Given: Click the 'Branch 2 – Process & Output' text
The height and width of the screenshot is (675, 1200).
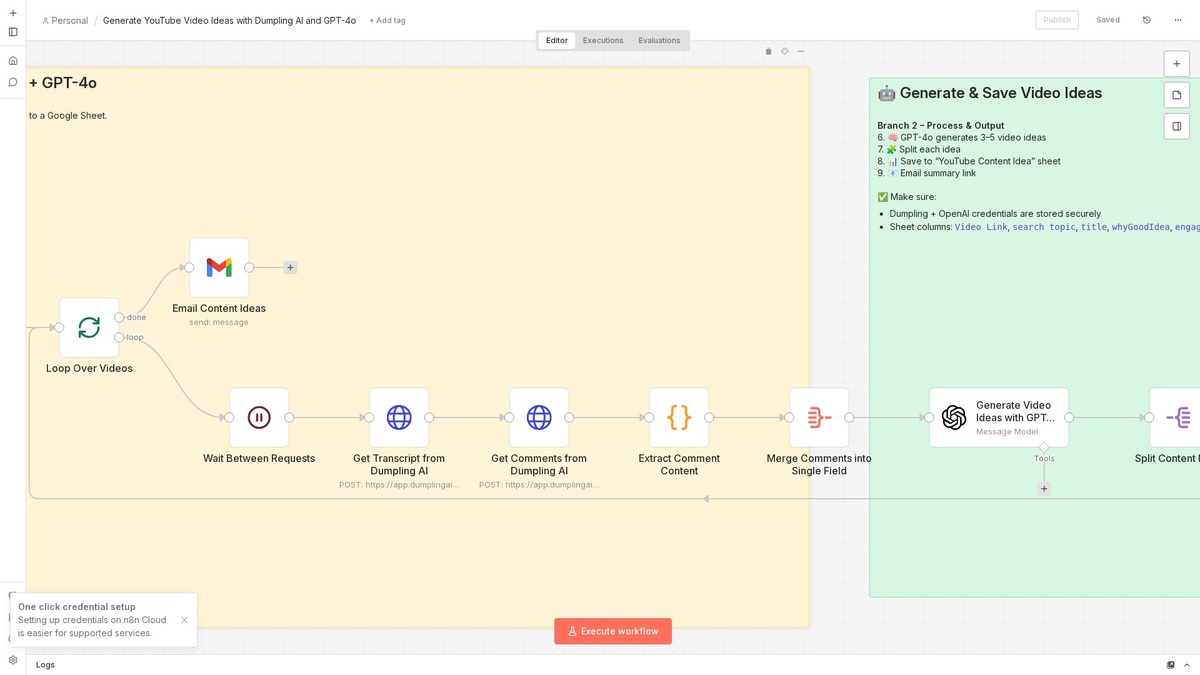Looking at the screenshot, I should [x=940, y=126].
